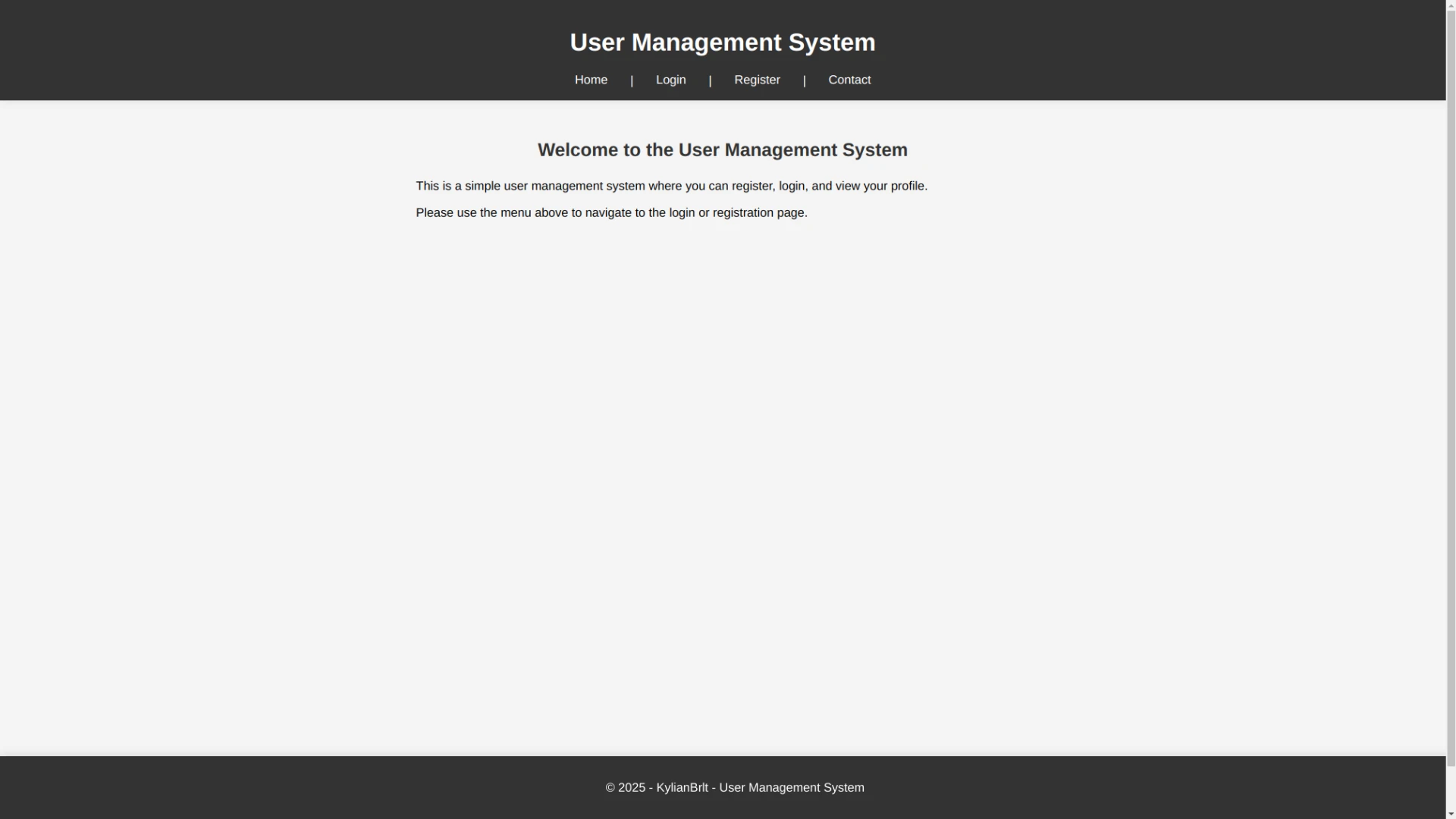Click the KylianBrlt name in footer
Image resolution: width=1456 pixels, height=819 pixels.
pyautogui.click(x=682, y=787)
